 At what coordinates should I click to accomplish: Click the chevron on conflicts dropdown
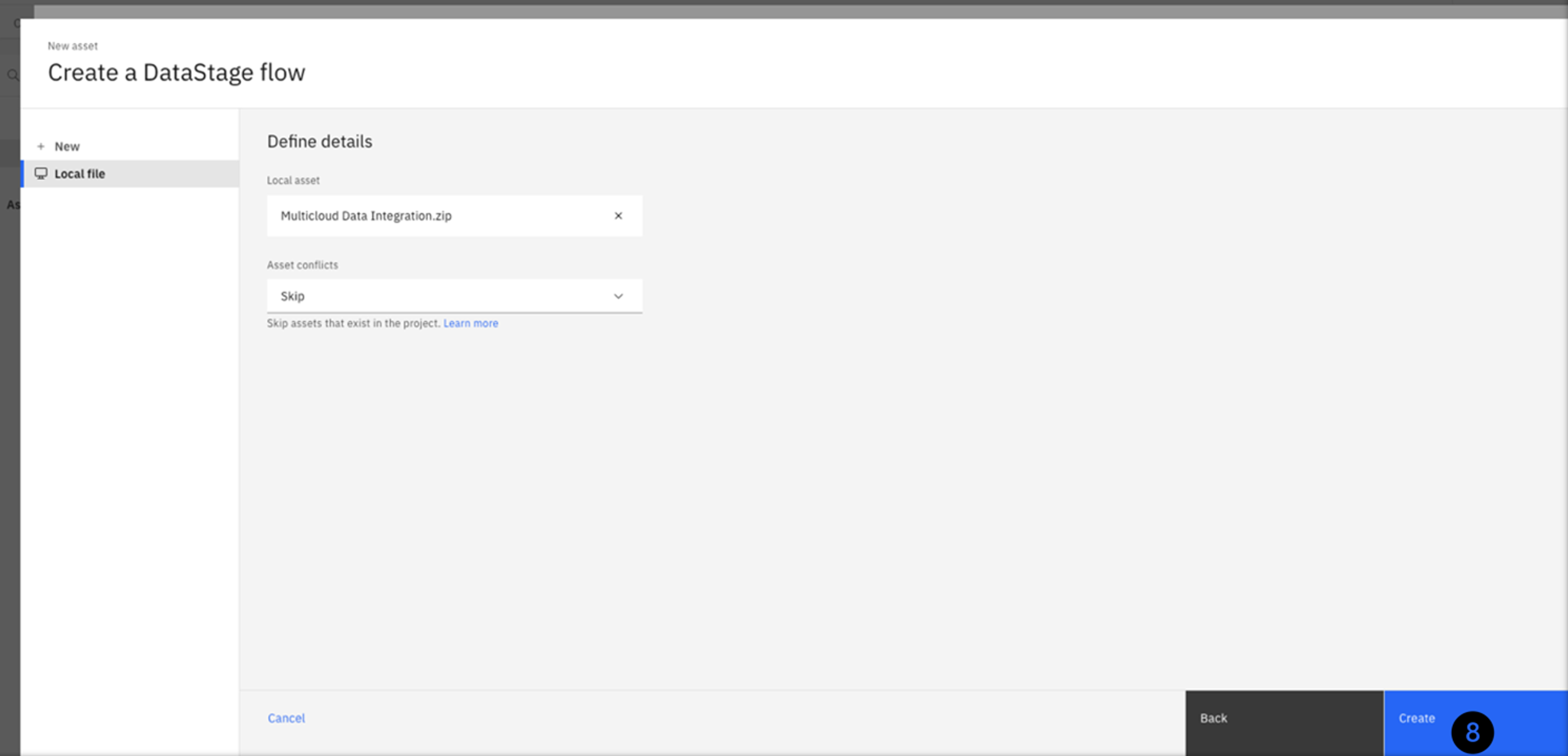point(619,295)
